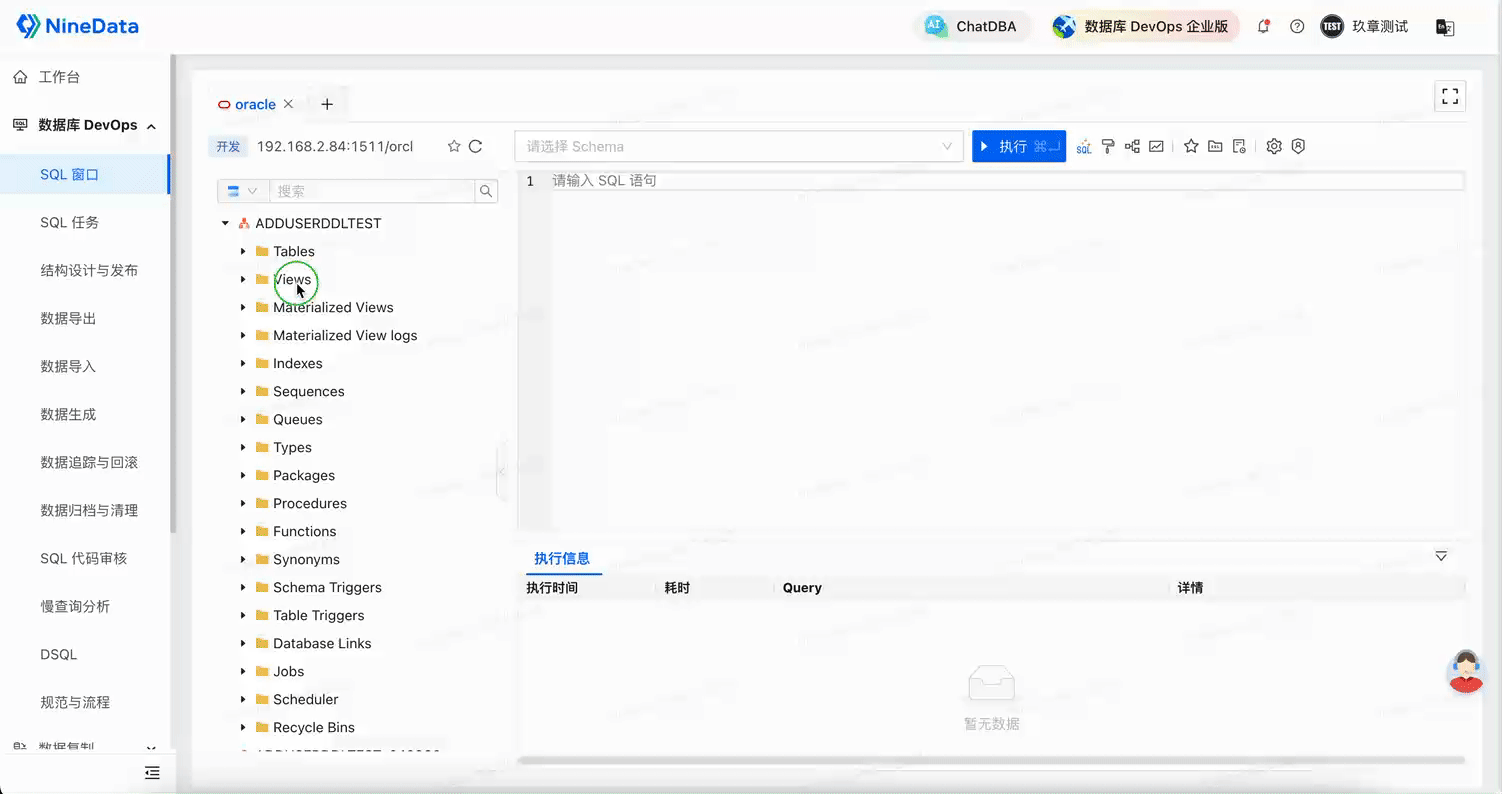Expand the Recycle Bins folder arrow
1502x794 pixels.
[243, 728]
